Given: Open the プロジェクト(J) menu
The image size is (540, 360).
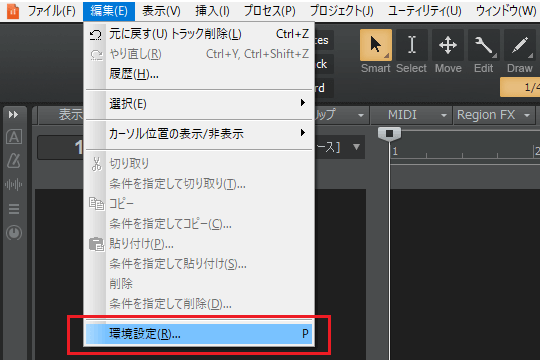Looking at the screenshot, I should pyautogui.click(x=341, y=11).
